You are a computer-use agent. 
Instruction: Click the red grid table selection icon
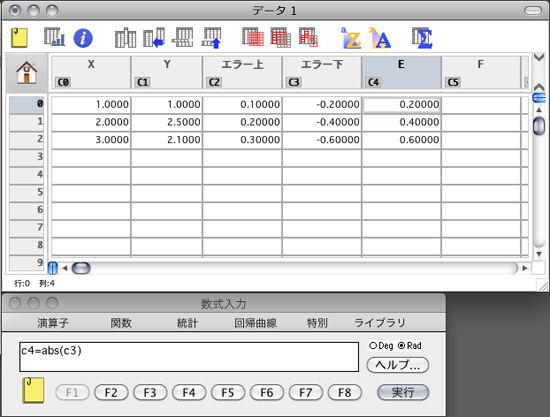point(253,37)
